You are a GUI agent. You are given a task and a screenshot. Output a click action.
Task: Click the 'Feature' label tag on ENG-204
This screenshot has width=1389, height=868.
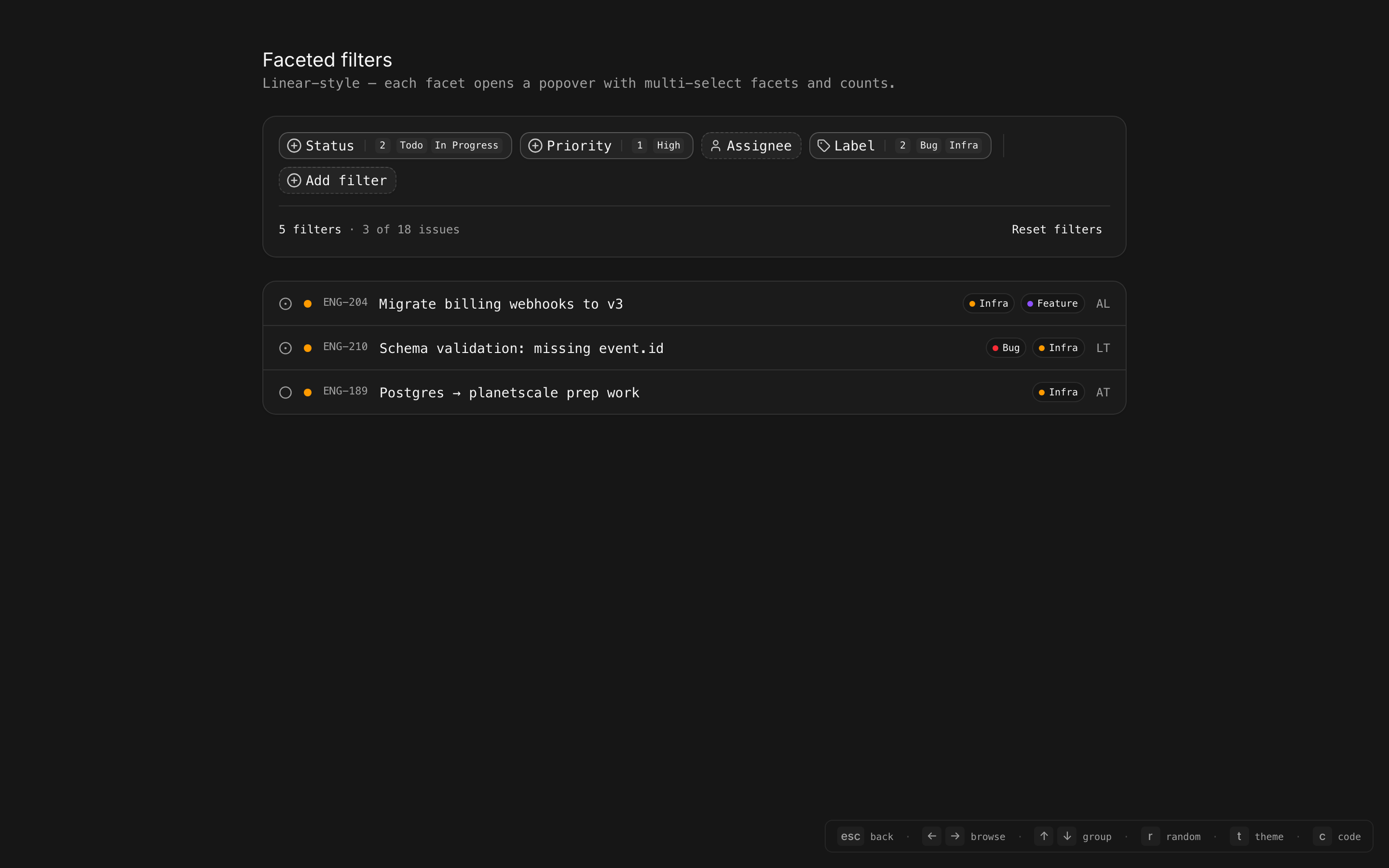[1052, 304]
